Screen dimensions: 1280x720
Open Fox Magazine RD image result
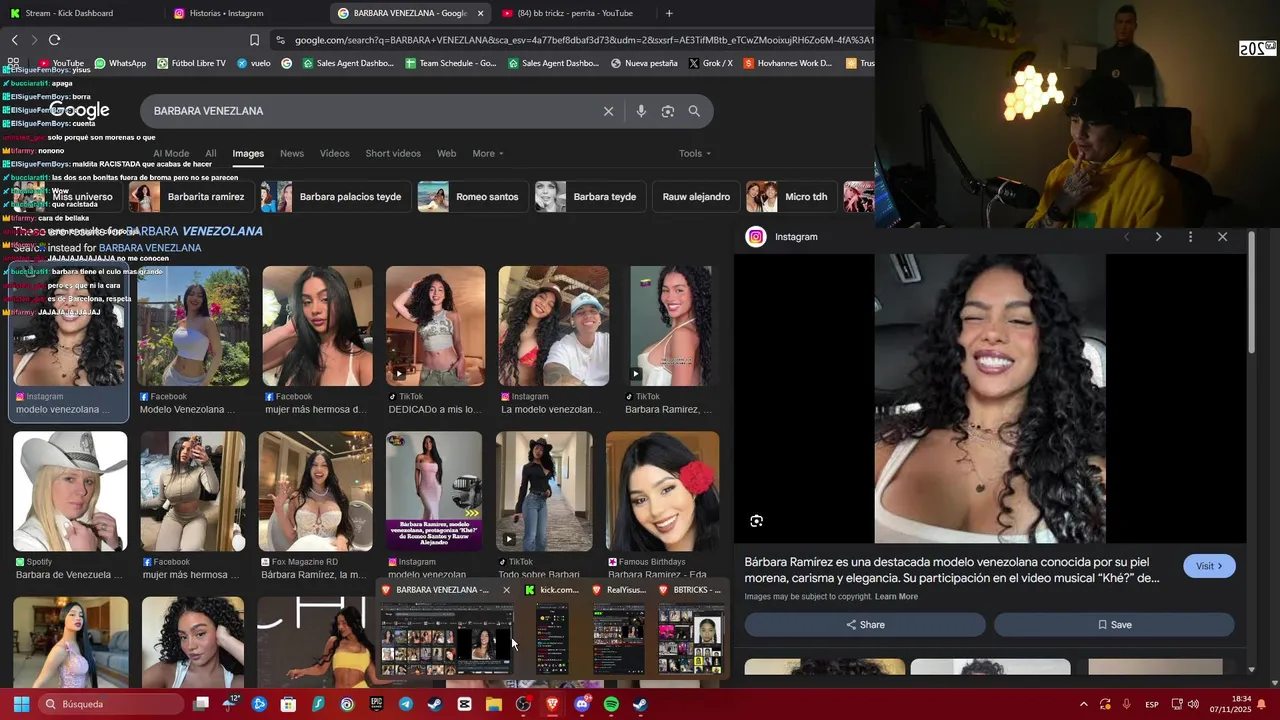coord(316,506)
